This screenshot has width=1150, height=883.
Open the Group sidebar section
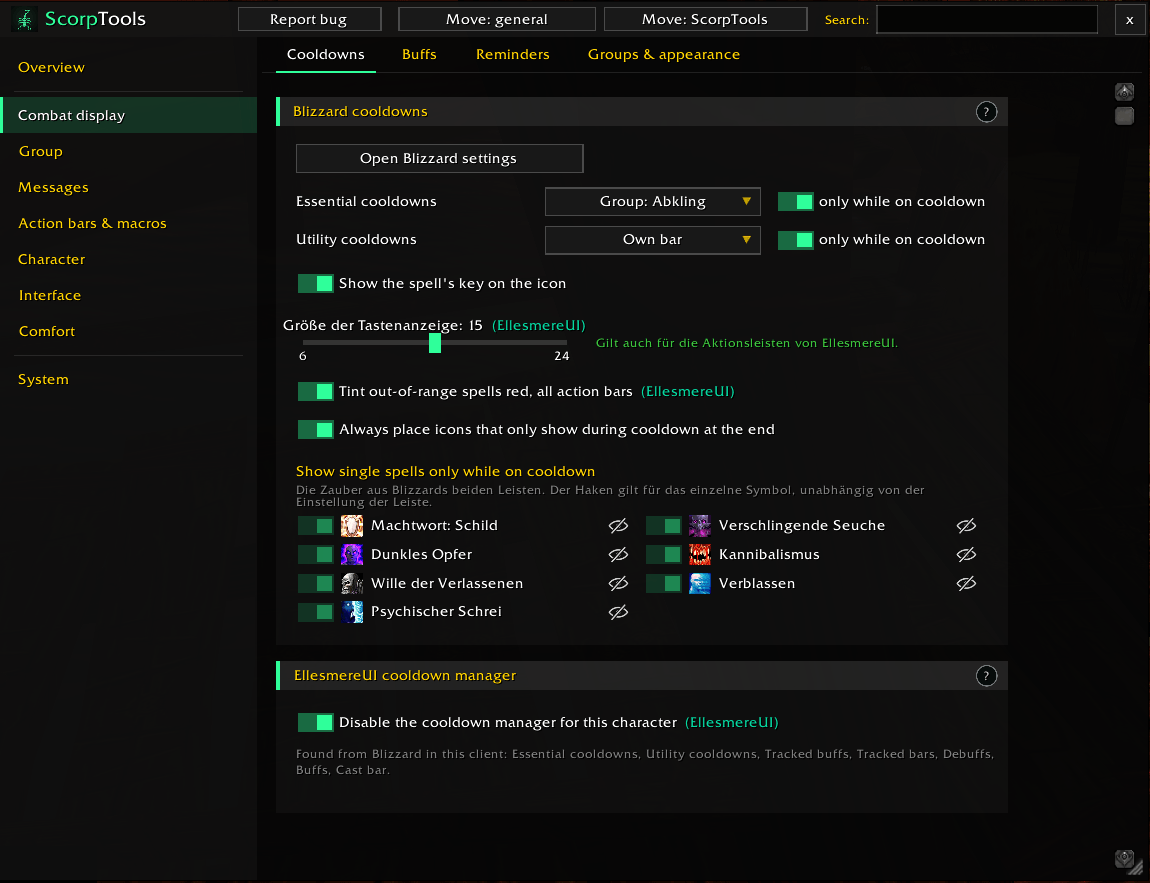40,152
